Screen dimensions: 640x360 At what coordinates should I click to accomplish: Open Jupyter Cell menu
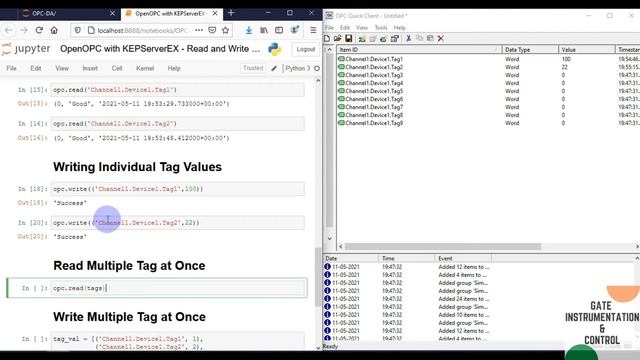point(117,68)
